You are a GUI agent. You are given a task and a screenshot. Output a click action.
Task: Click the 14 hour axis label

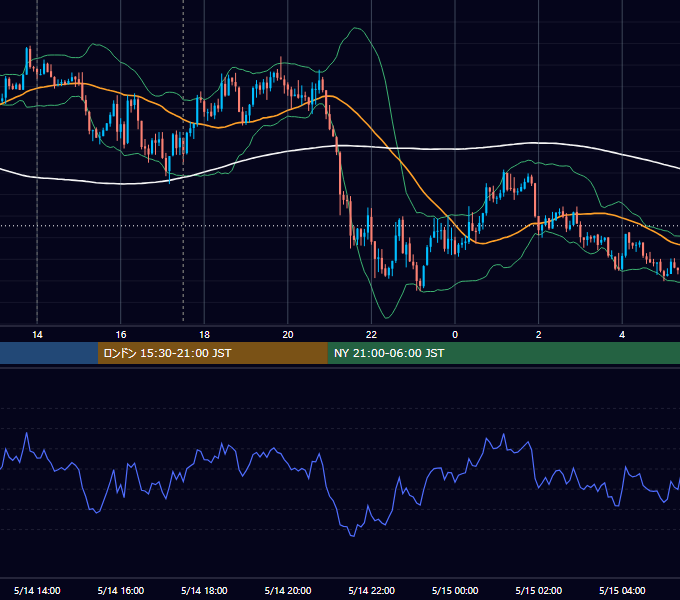37,335
